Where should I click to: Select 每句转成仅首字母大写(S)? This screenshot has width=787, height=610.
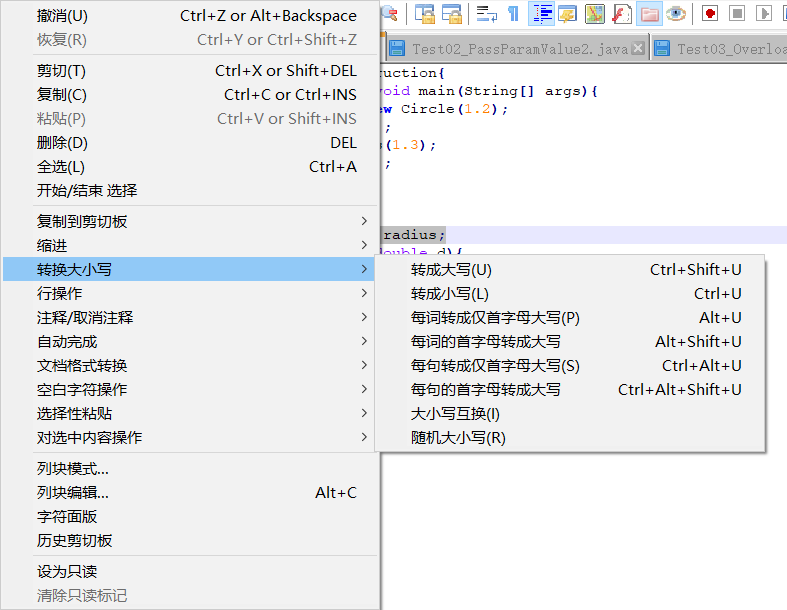click(570, 366)
